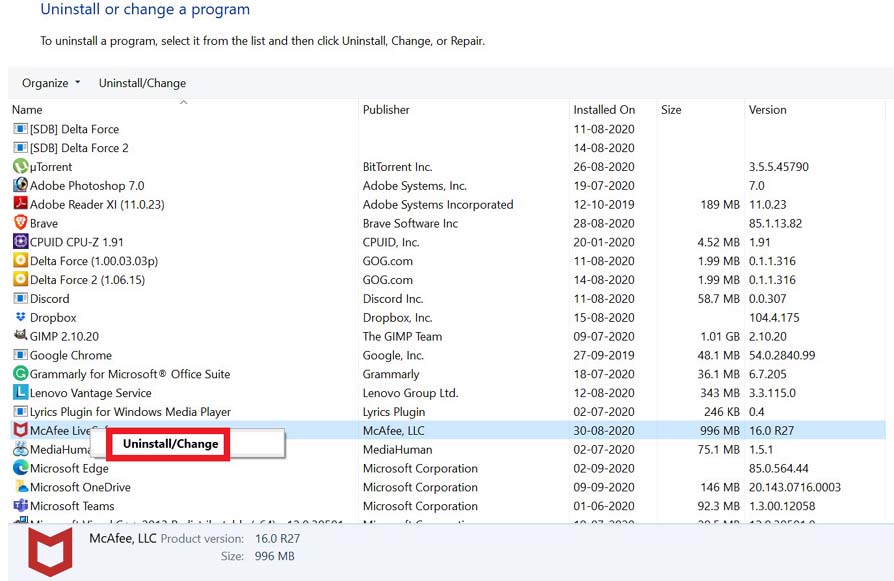Click the Dropbox icon

pyautogui.click(x=21, y=317)
